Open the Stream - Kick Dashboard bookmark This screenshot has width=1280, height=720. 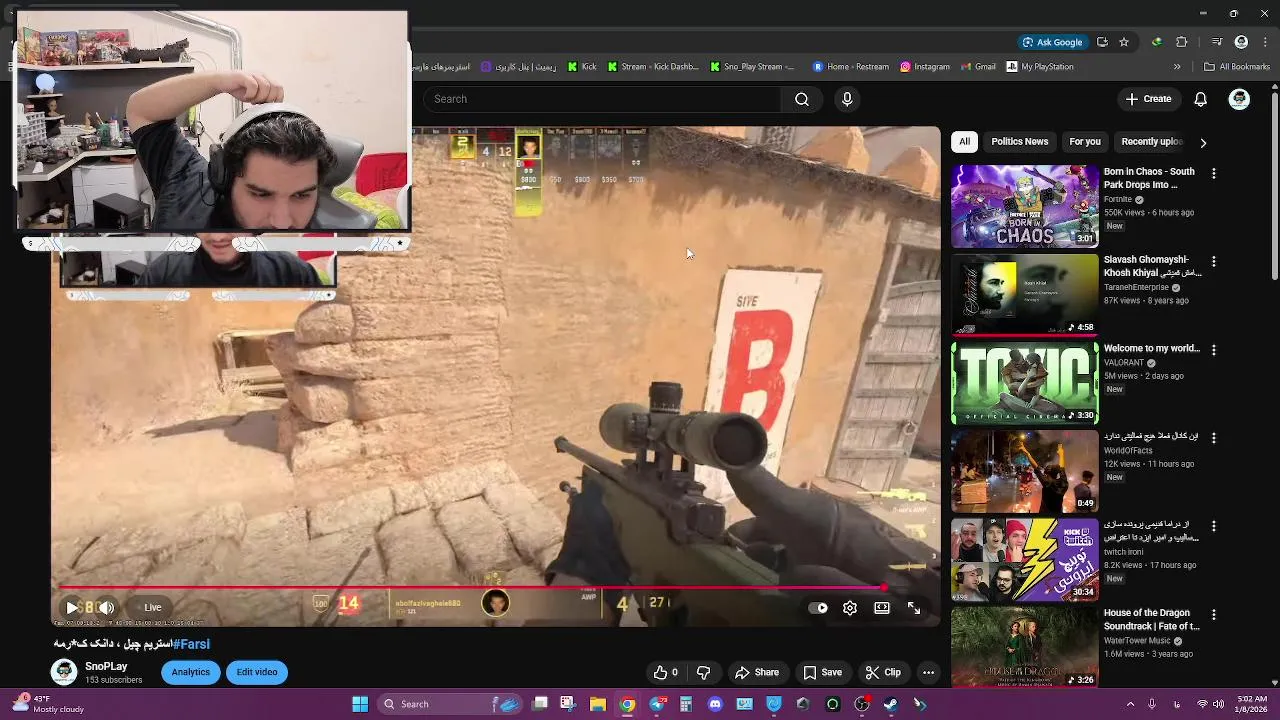click(x=653, y=67)
